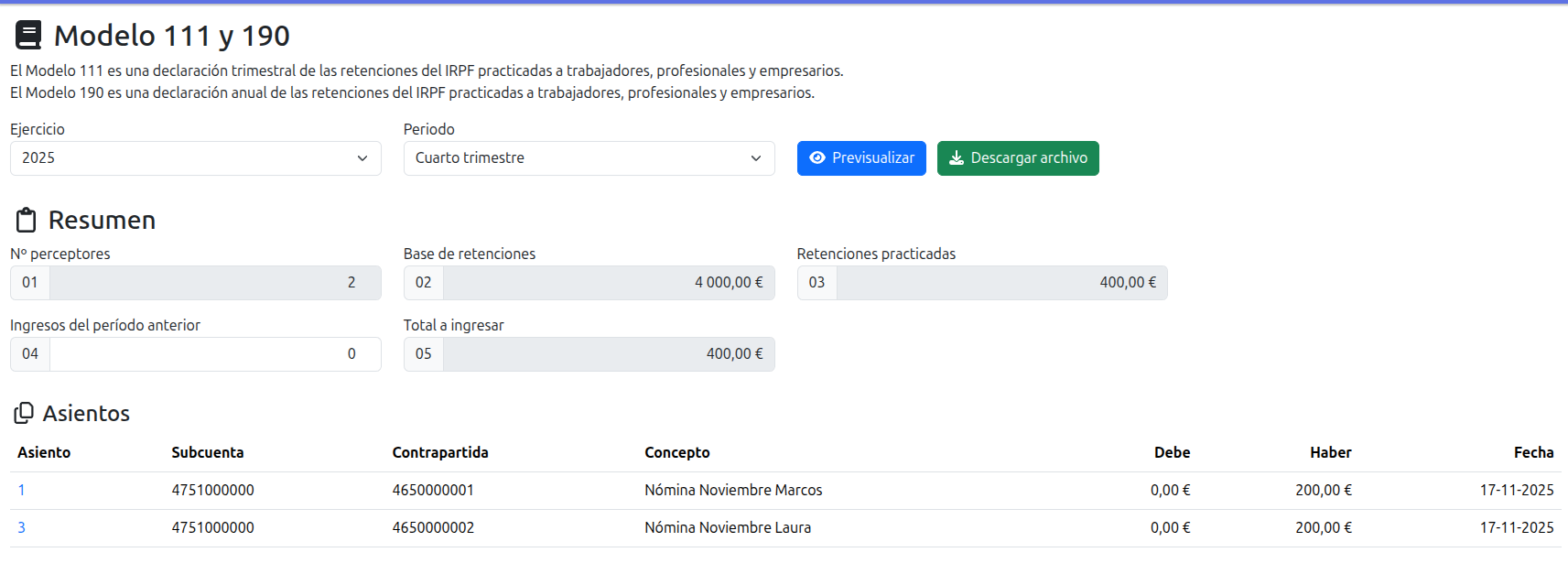Click Debe 0,00 € in Laura row

(1170, 528)
